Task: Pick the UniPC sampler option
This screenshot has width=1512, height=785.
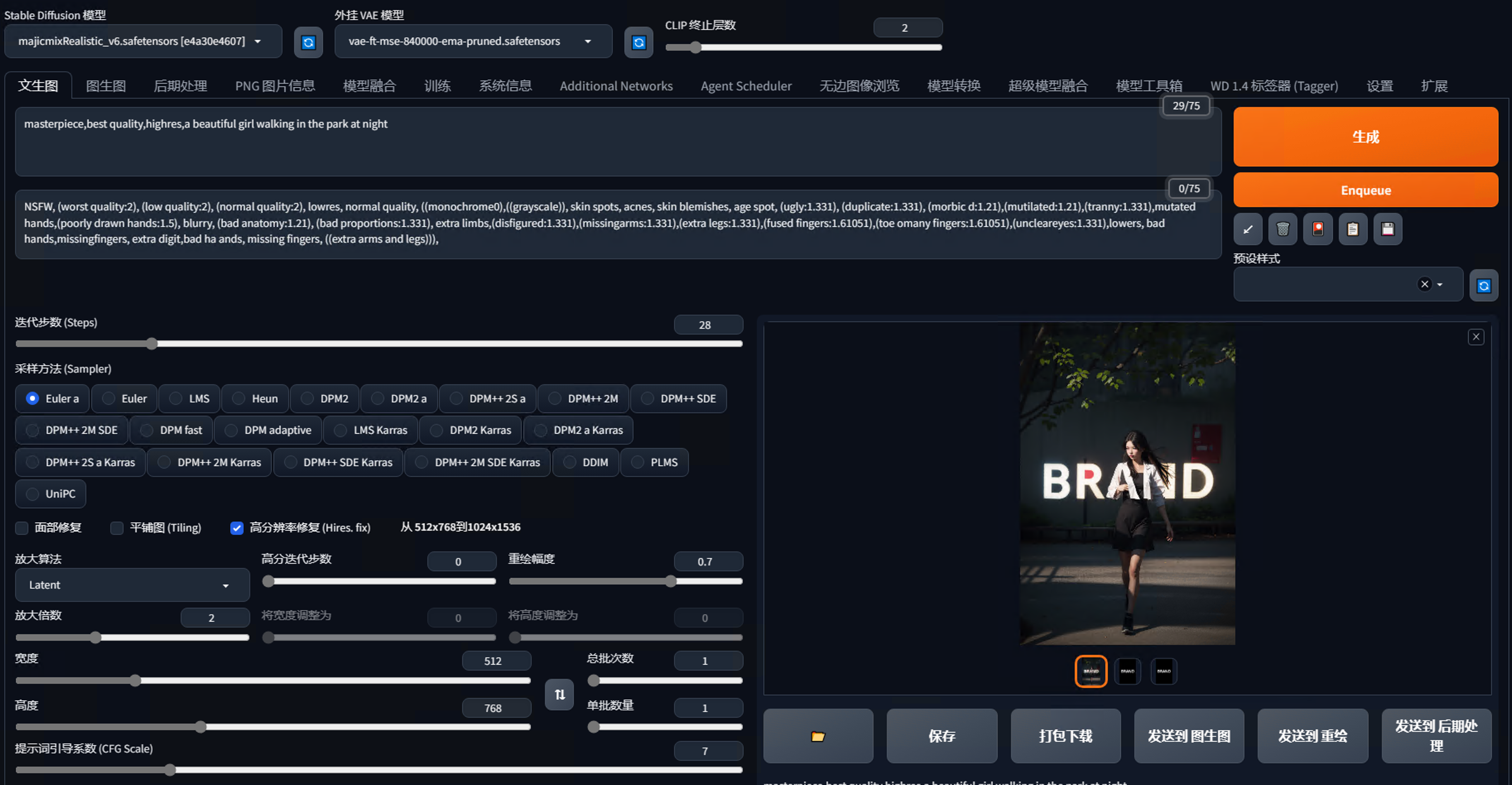Action: 51,494
